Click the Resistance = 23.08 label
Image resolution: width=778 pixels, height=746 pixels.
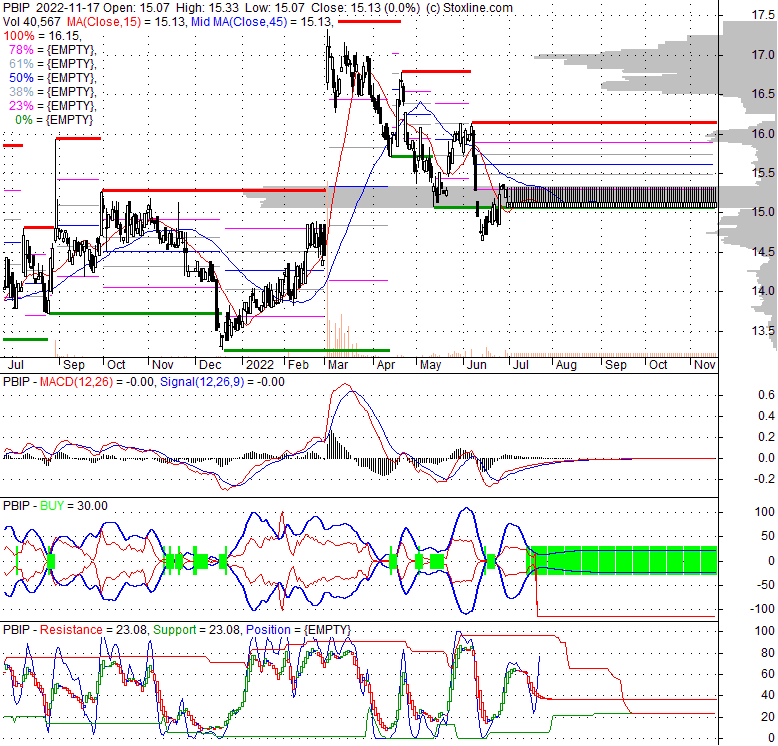tap(93, 630)
